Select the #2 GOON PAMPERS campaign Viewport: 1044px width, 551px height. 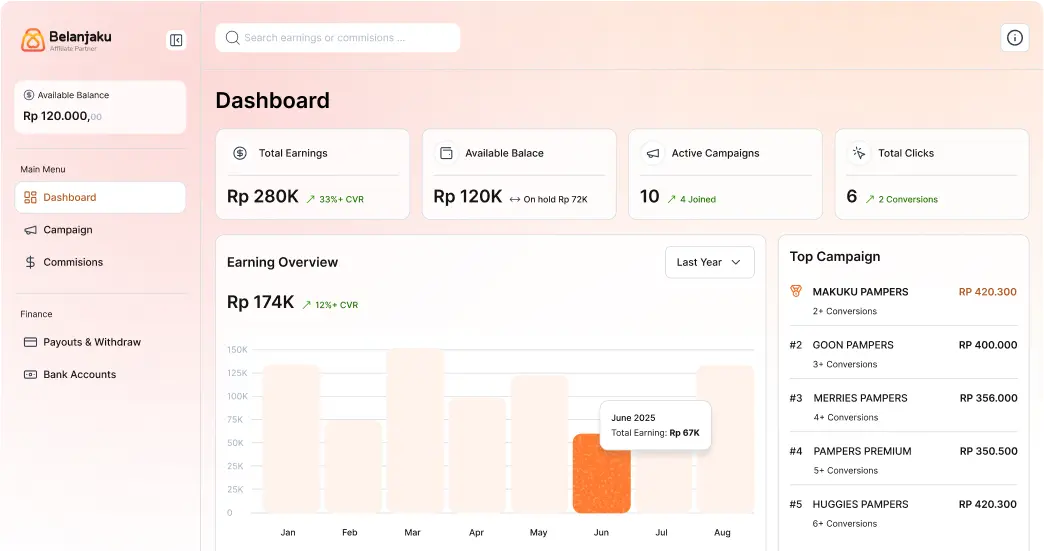904,353
